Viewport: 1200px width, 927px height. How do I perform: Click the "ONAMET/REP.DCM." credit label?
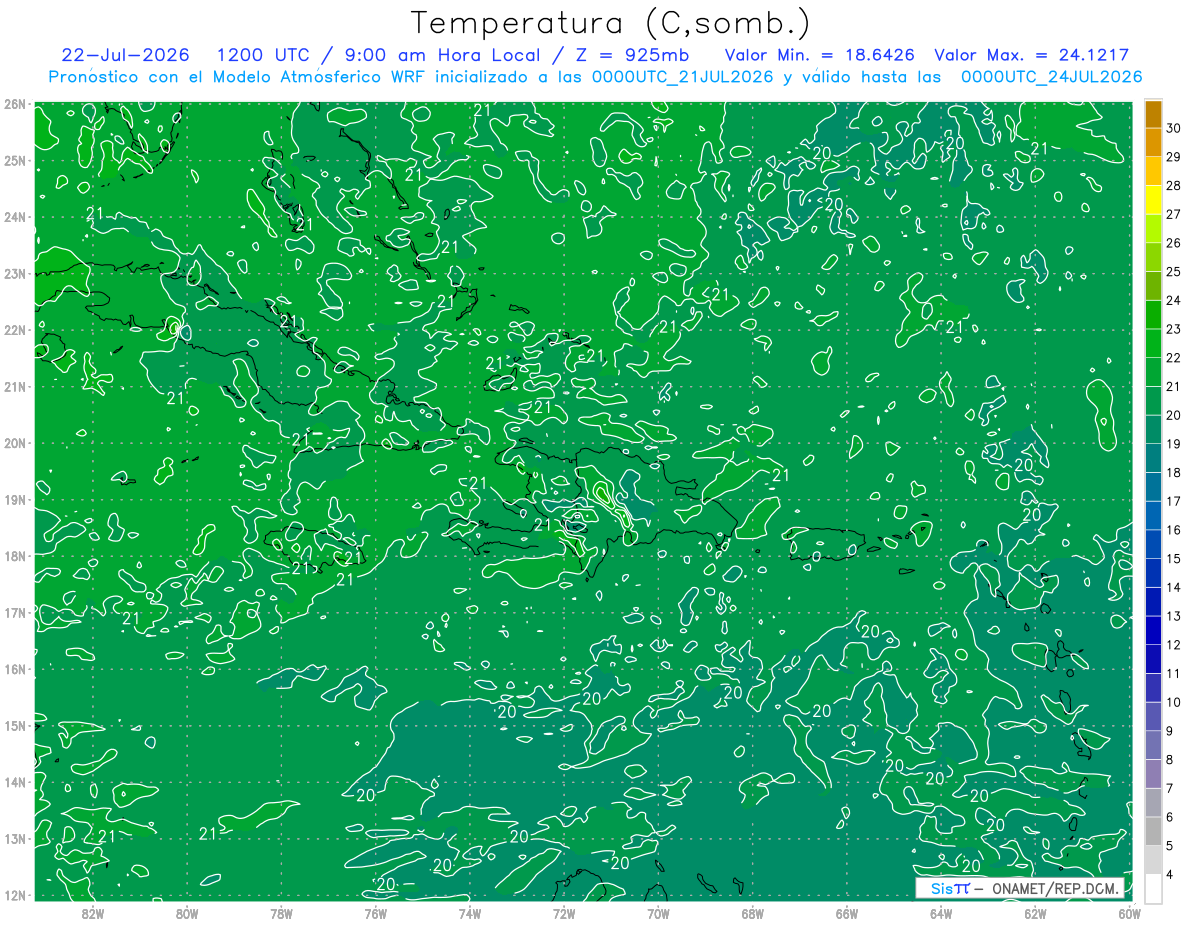point(1056,888)
